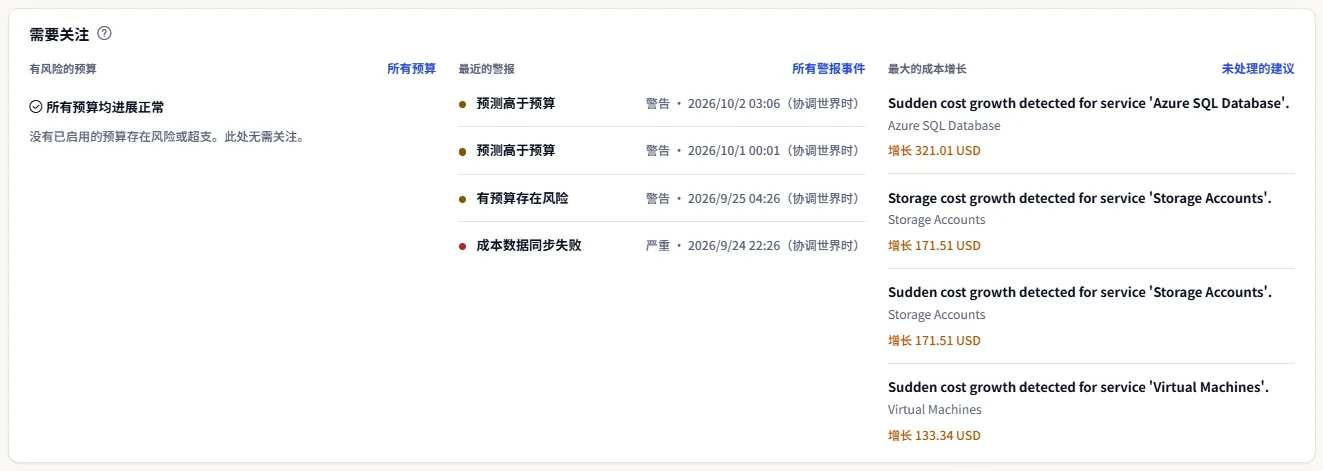The image size is (1323, 471).
Task: Click the 有风险的预算 column label
Action: [63, 69]
